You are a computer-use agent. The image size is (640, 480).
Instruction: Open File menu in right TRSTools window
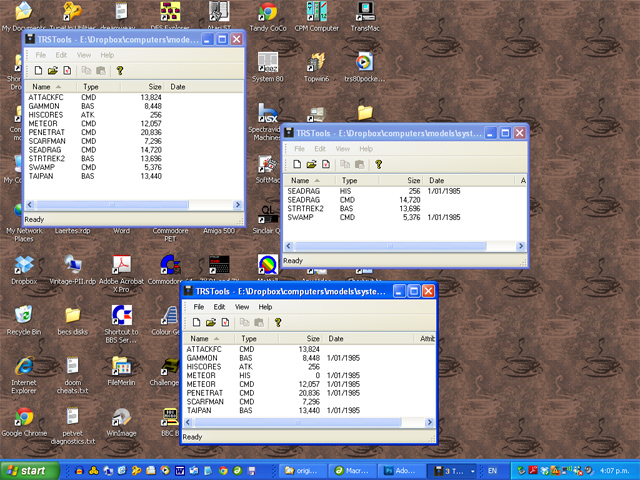click(300, 149)
